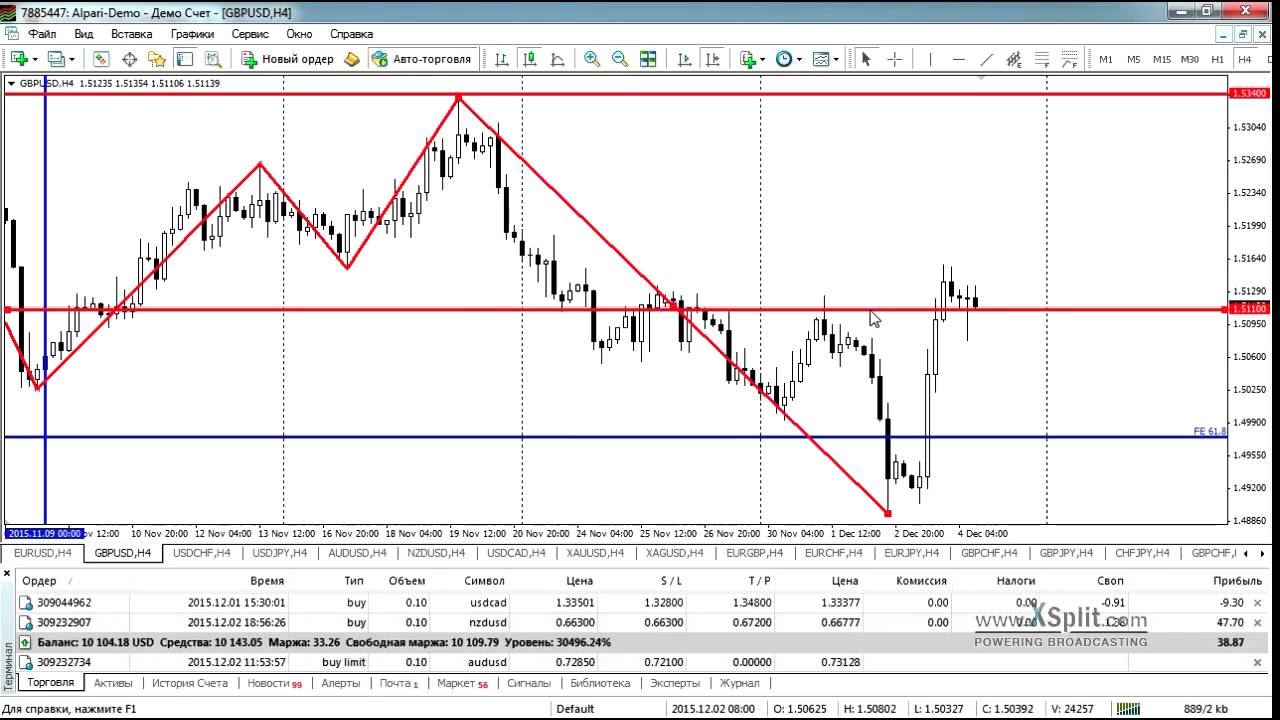1280x720 pixels.
Task: Open the new chart toolbar icon
Action: [x=19, y=59]
